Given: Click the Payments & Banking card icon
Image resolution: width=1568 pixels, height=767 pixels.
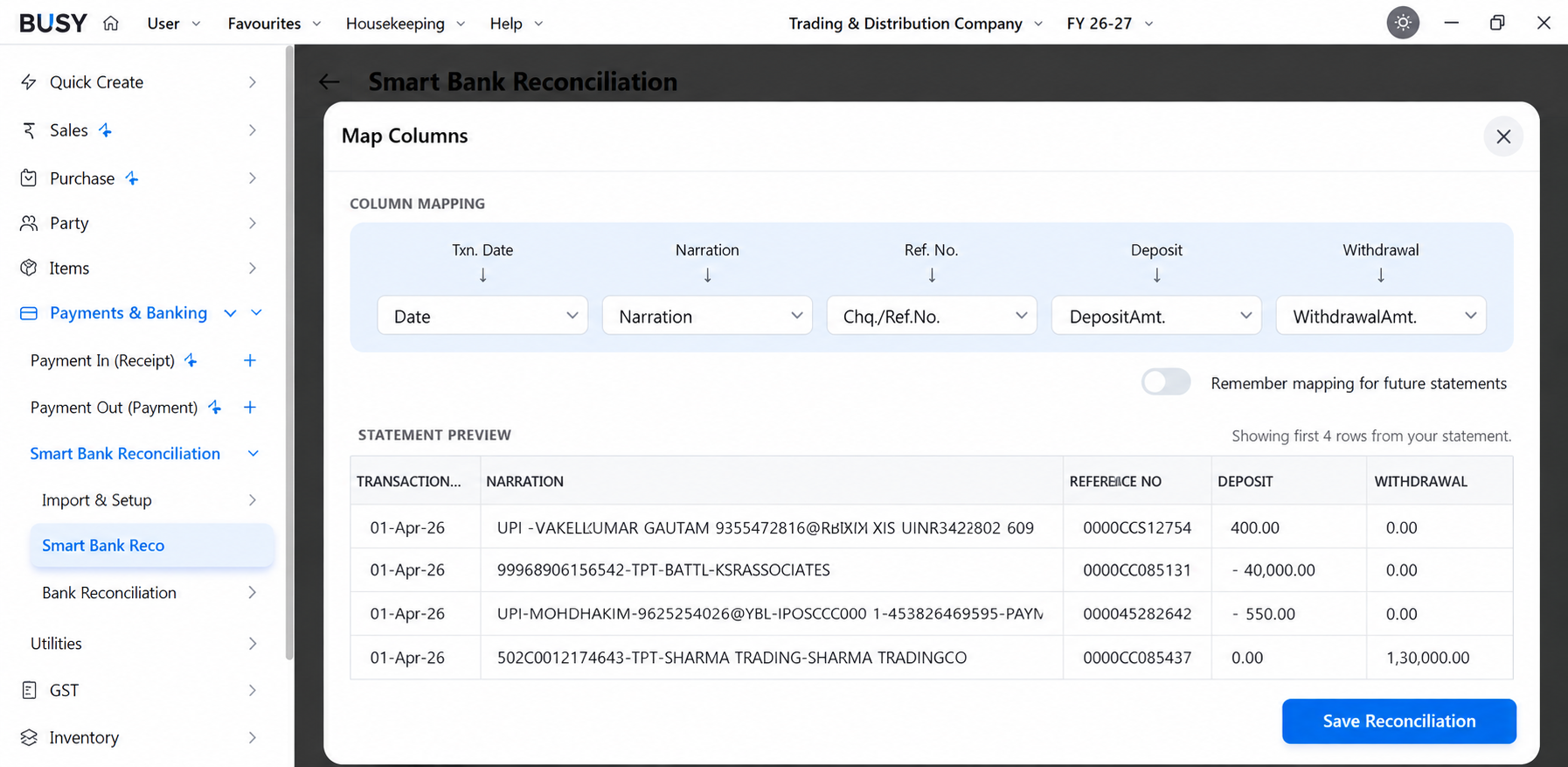Looking at the screenshot, I should pyautogui.click(x=29, y=313).
